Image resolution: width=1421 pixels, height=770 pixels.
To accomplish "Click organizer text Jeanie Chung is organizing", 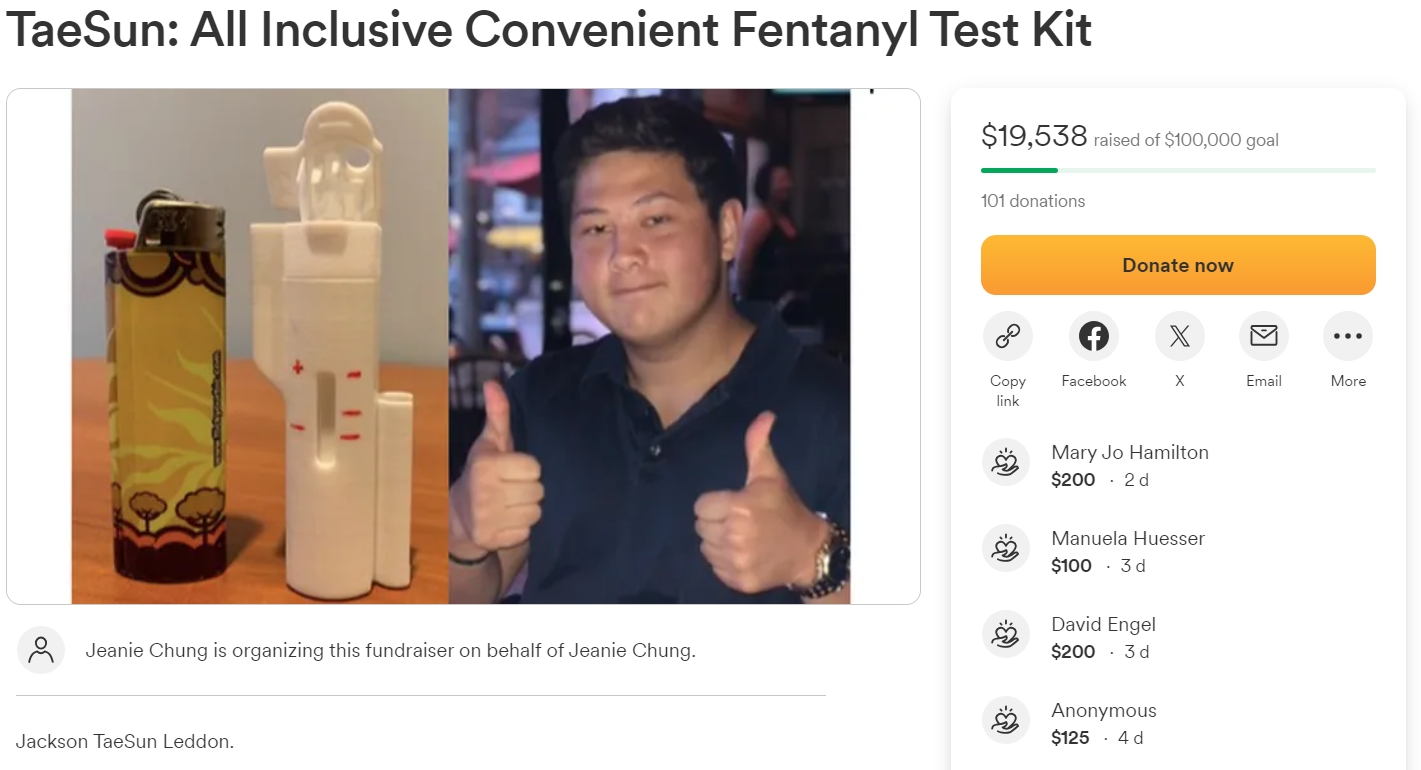I will click(x=390, y=650).
